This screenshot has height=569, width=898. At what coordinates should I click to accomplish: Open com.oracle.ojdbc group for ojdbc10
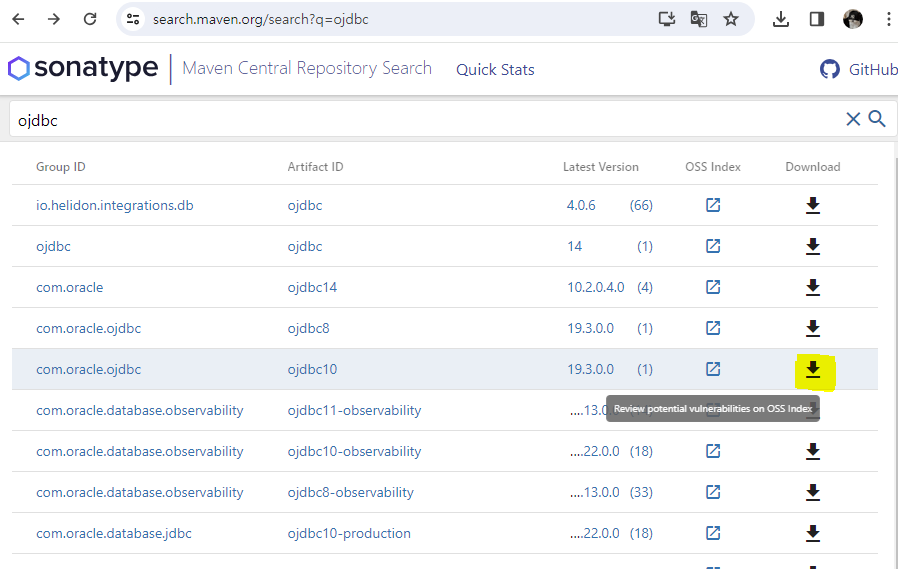(x=88, y=369)
